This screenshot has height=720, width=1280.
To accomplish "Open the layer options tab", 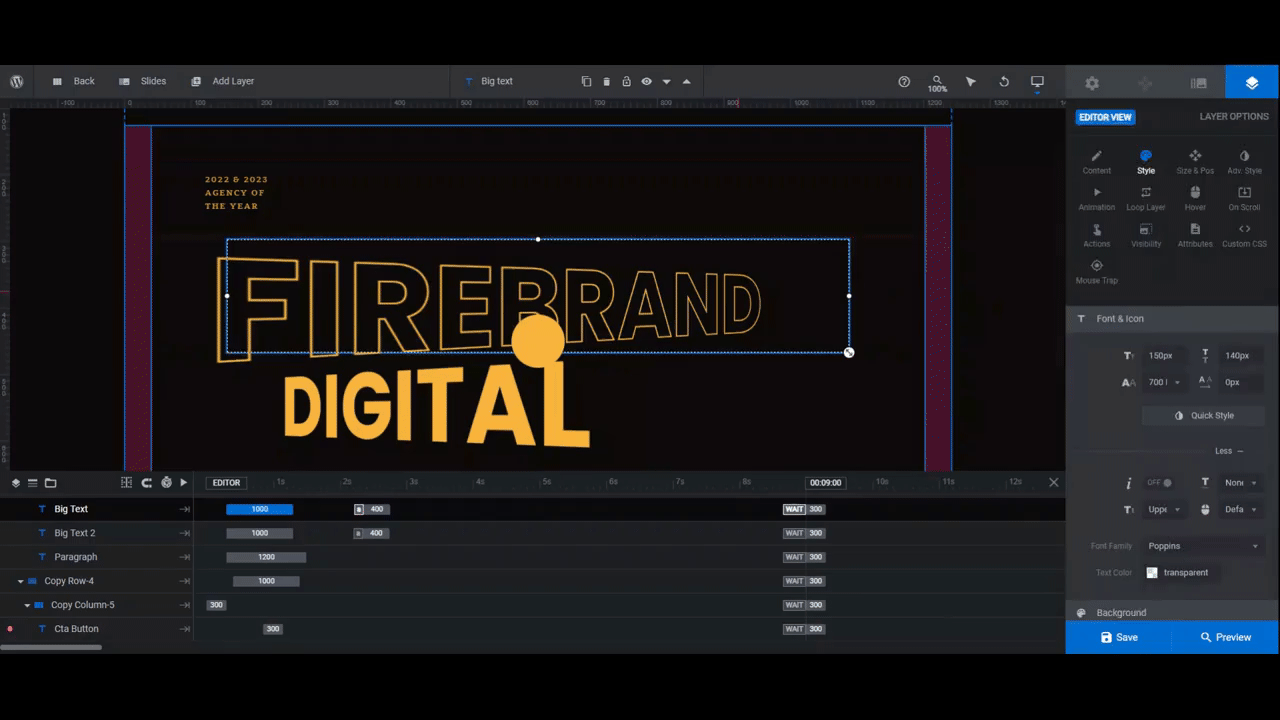I will (1252, 83).
